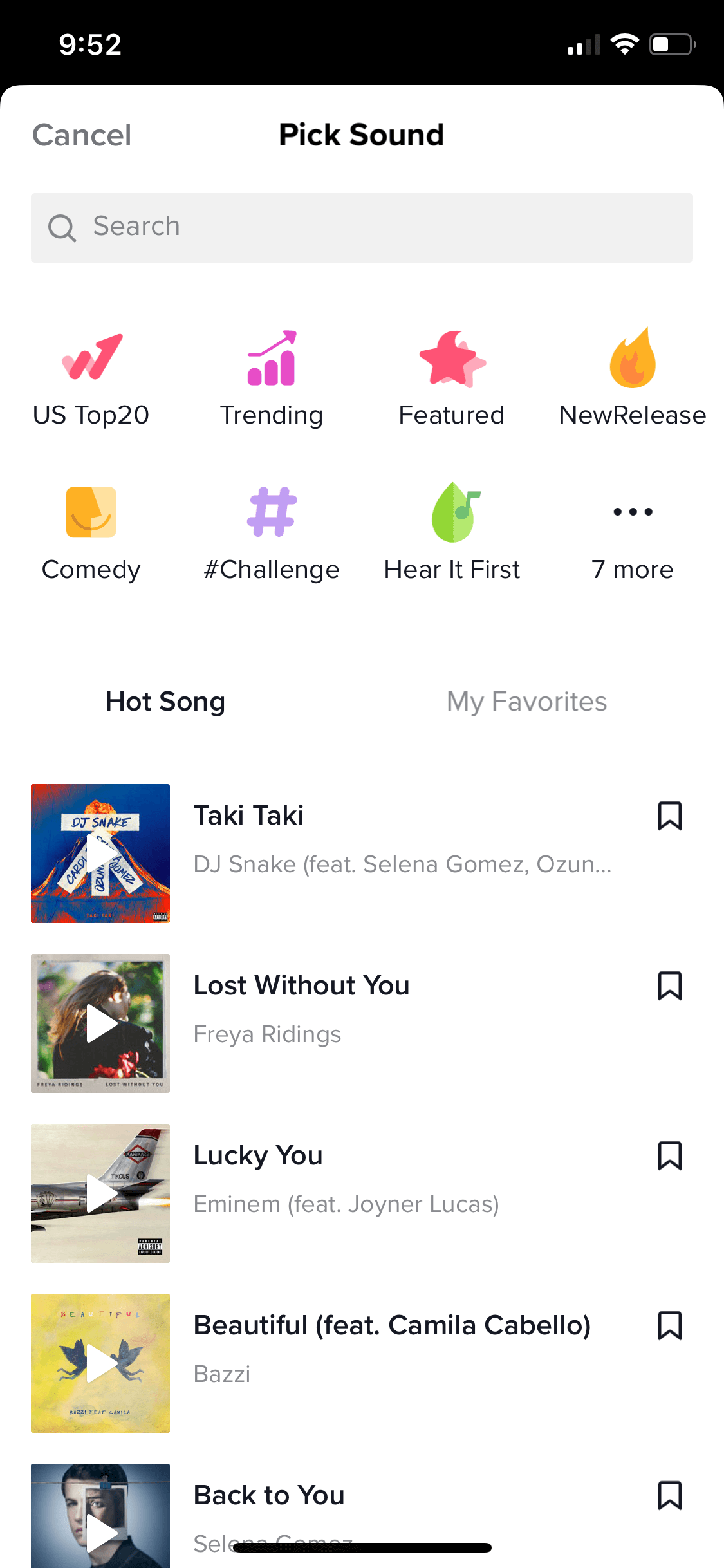
Task: Open the #Challenge hashtag icon
Action: point(272,512)
